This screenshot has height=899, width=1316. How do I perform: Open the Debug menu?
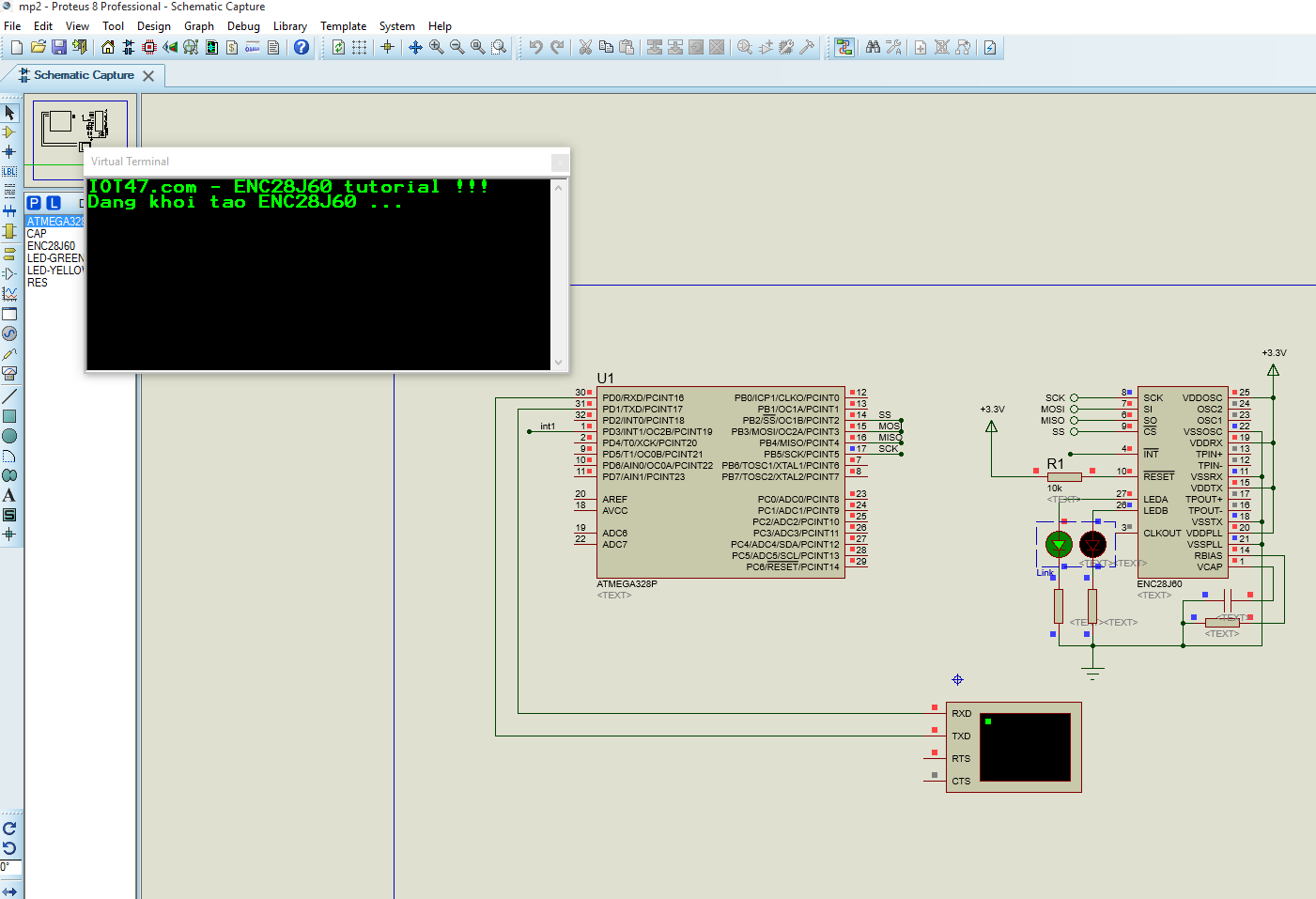[x=243, y=26]
